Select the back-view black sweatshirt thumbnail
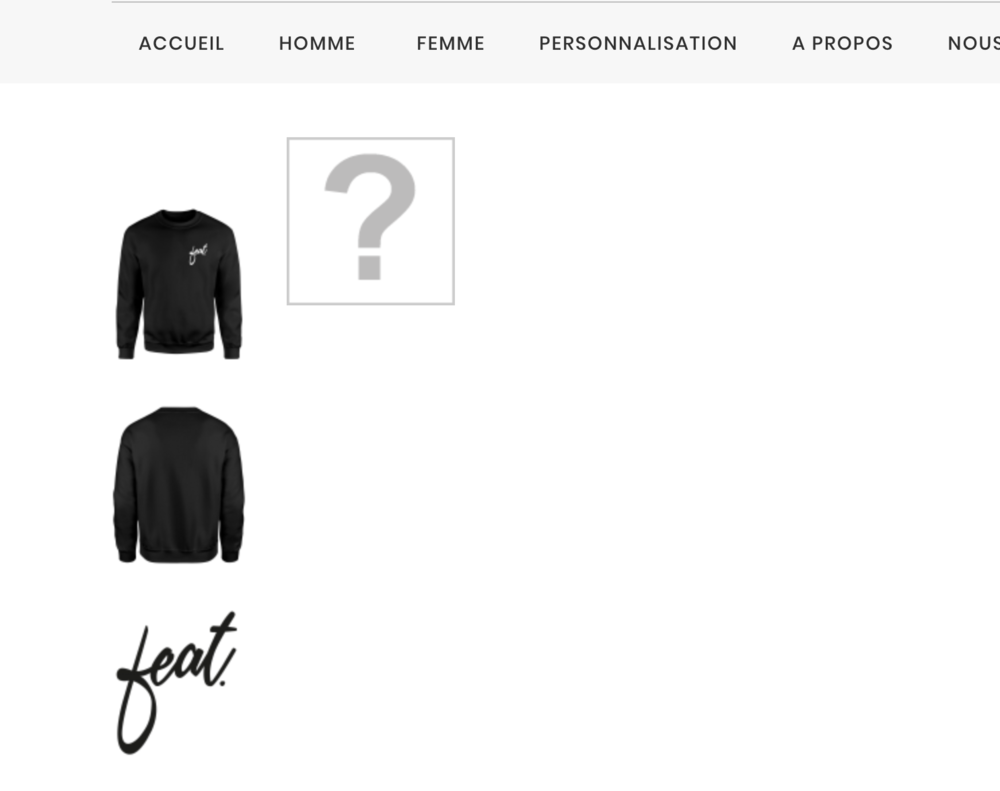Image resolution: width=1000 pixels, height=791 pixels. 179,485
